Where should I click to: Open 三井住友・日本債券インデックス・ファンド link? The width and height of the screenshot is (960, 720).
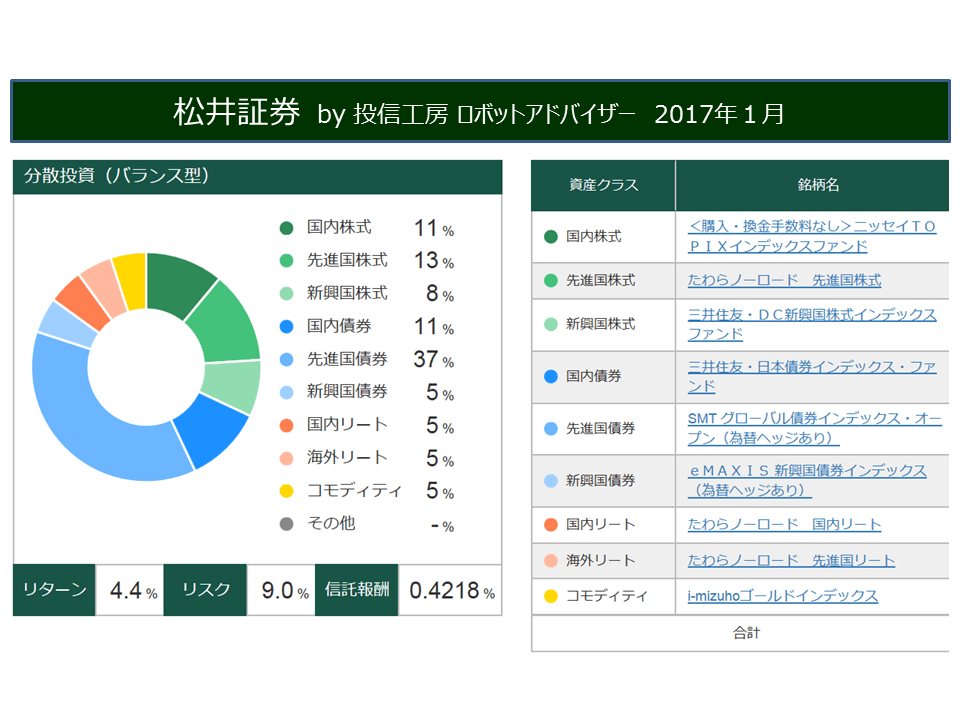[812, 377]
